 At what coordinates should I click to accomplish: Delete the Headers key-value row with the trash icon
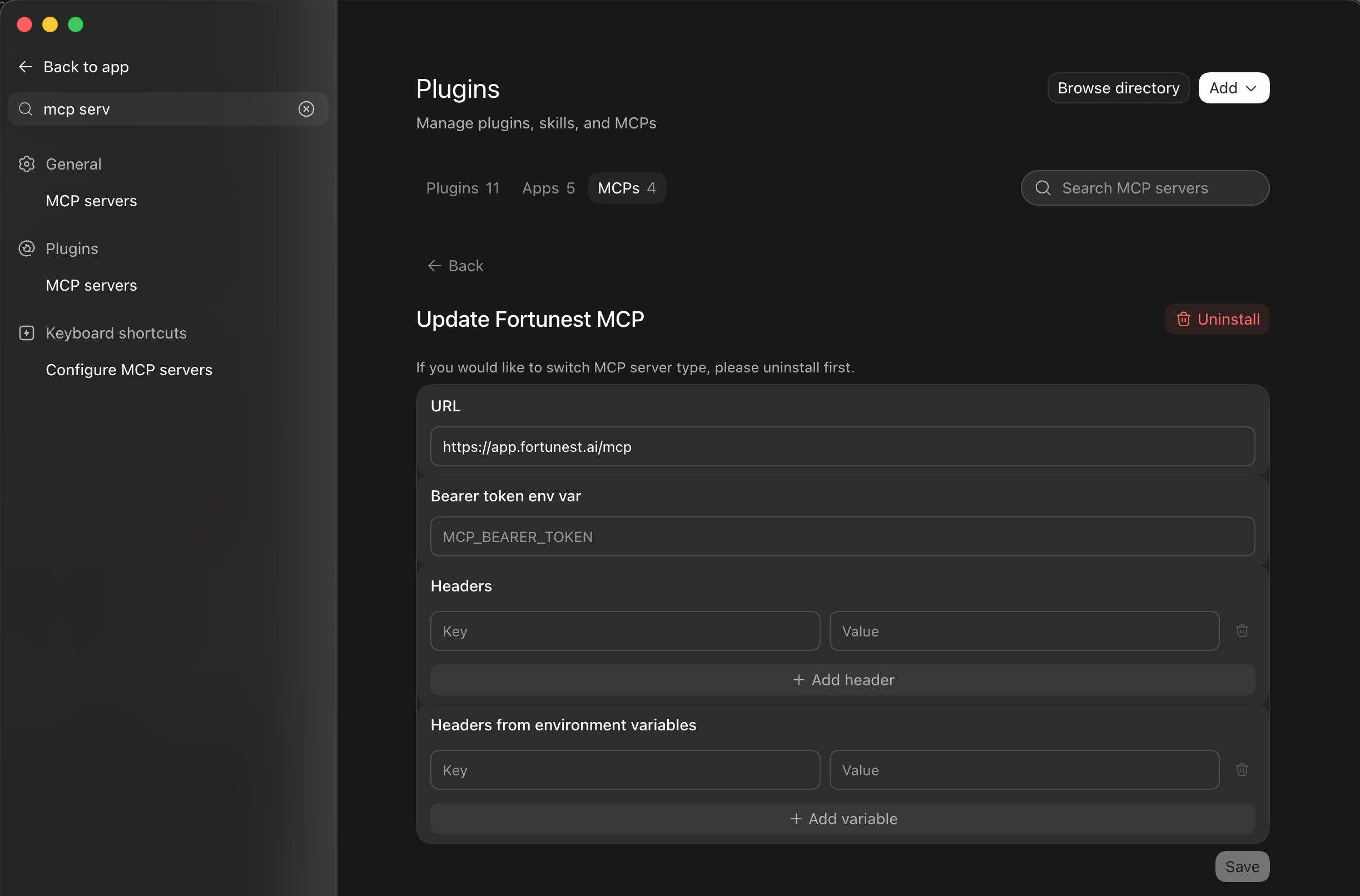(1242, 631)
